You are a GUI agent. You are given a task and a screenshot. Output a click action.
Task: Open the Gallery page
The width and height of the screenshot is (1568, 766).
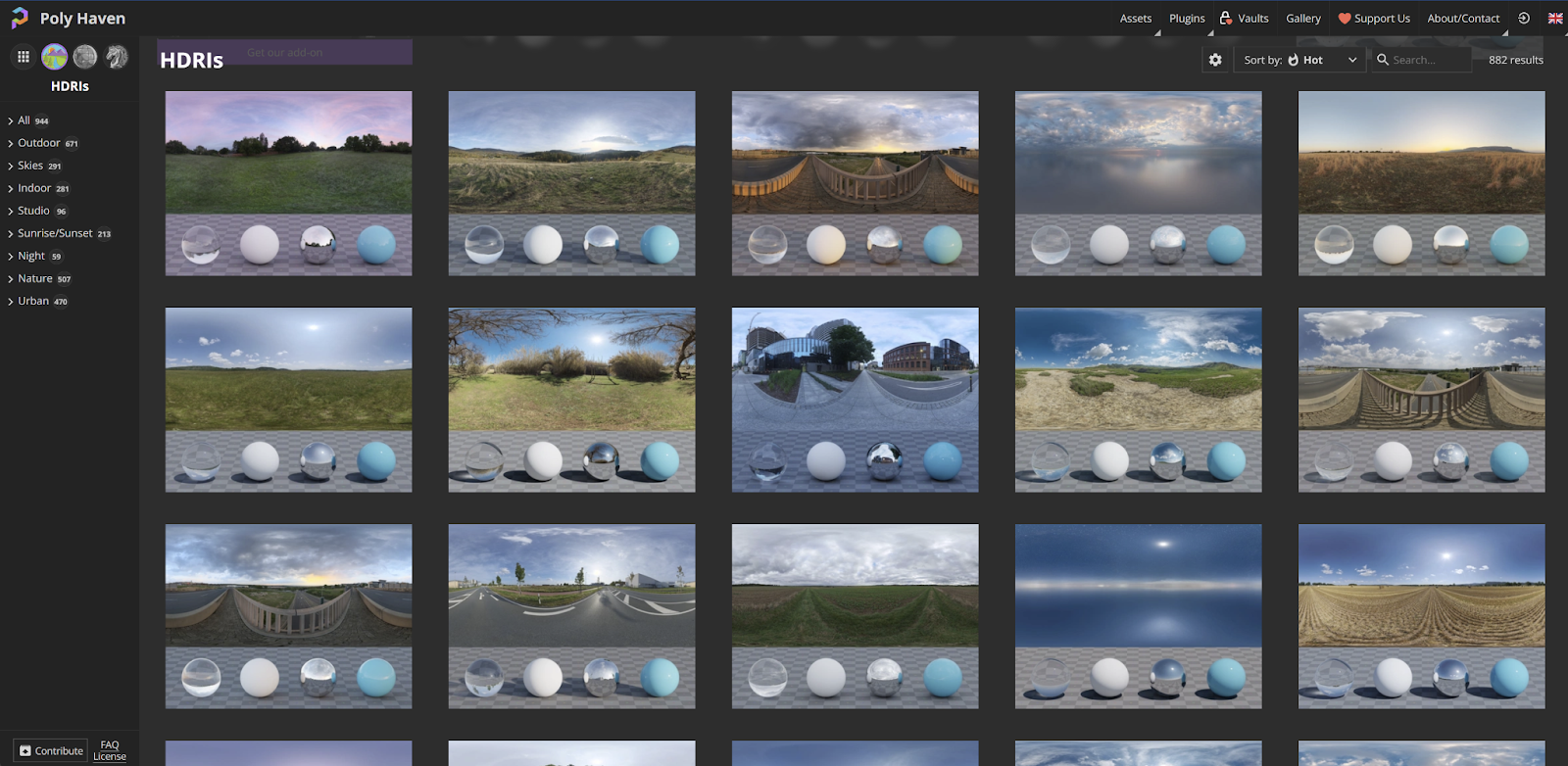coord(1303,18)
